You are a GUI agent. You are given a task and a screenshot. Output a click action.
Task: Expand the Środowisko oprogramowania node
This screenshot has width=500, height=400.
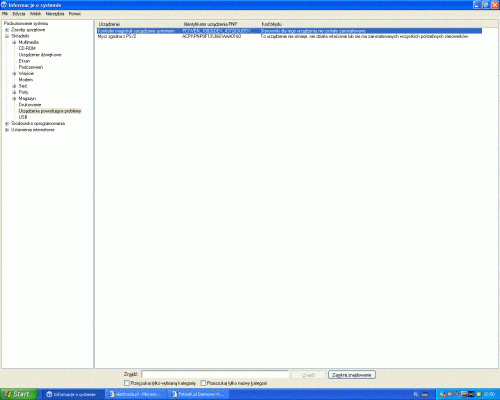(7, 124)
